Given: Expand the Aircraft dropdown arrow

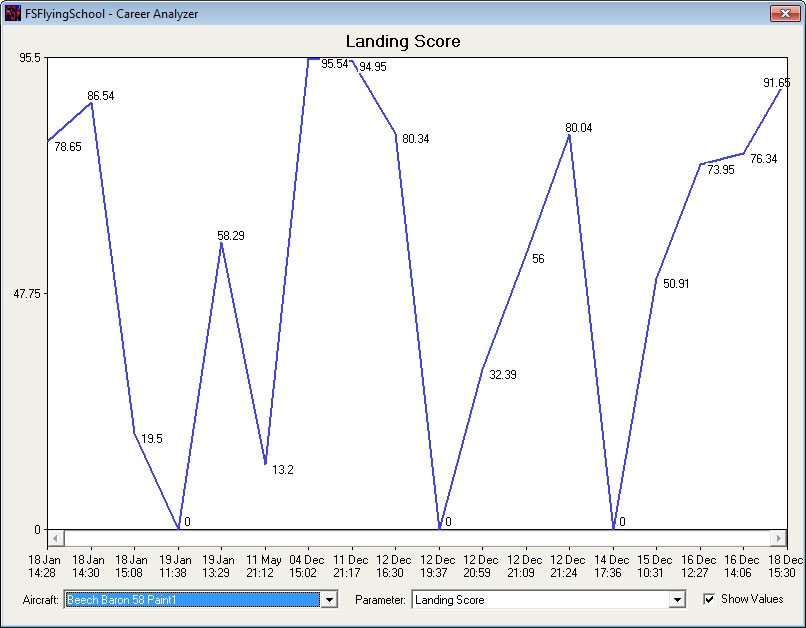Looking at the screenshot, I should (x=329, y=599).
